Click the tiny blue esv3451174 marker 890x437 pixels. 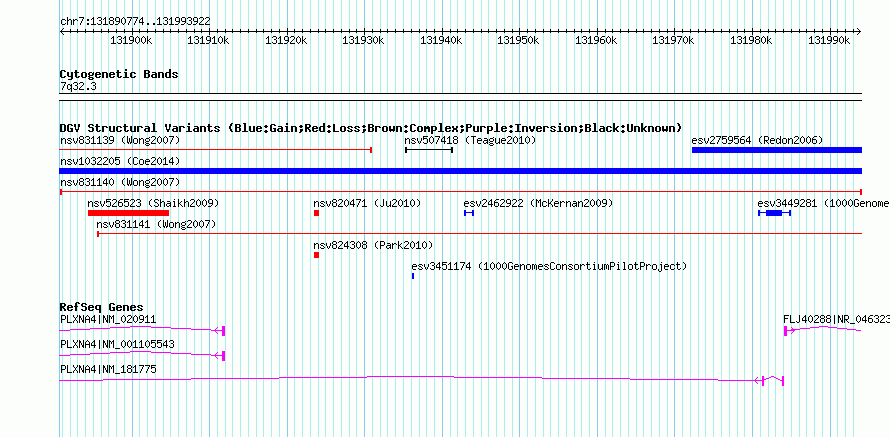413,276
